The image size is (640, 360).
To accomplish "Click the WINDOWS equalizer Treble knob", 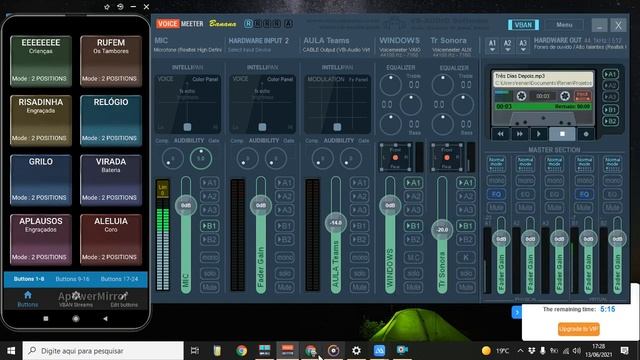I will coord(391,84).
